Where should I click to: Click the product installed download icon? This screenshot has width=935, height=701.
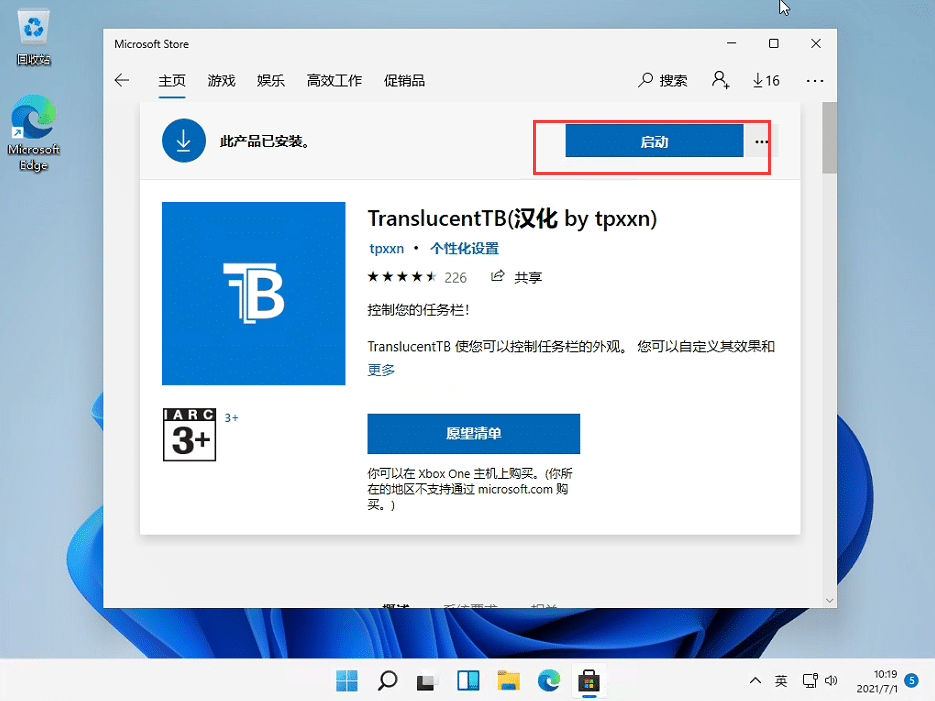click(183, 140)
